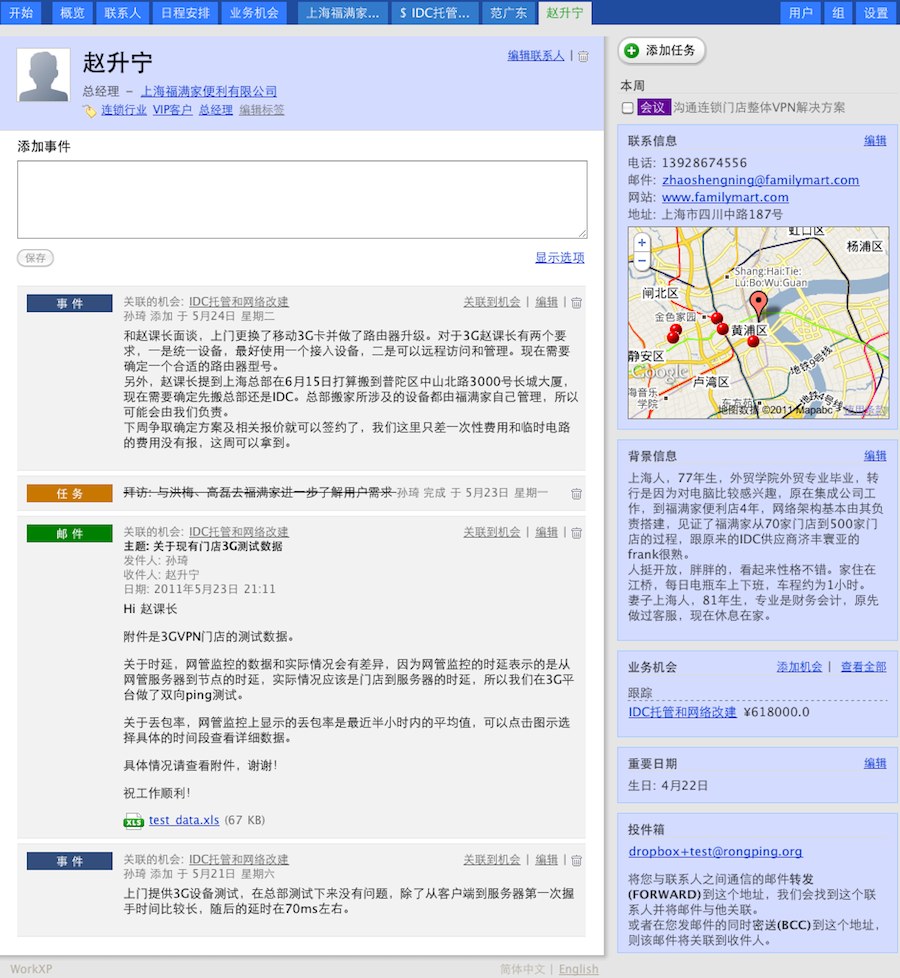This screenshot has height=978, width=900.
Task: Click trash icon on 5月21日 event entry
Action: coord(576,860)
